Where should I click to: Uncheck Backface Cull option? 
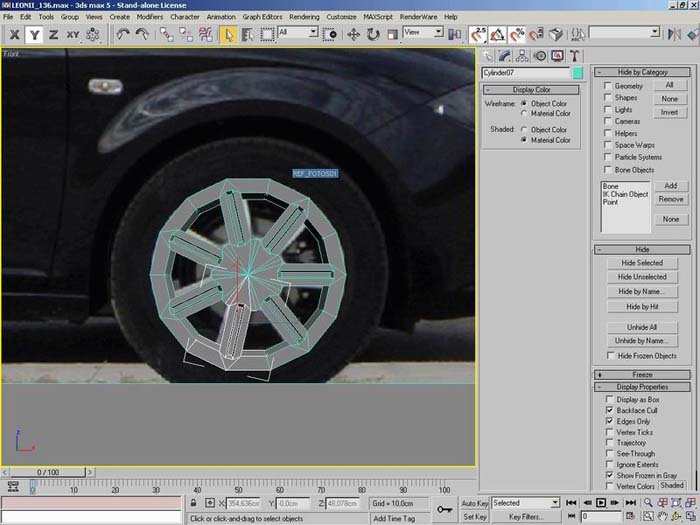pyautogui.click(x=608, y=410)
